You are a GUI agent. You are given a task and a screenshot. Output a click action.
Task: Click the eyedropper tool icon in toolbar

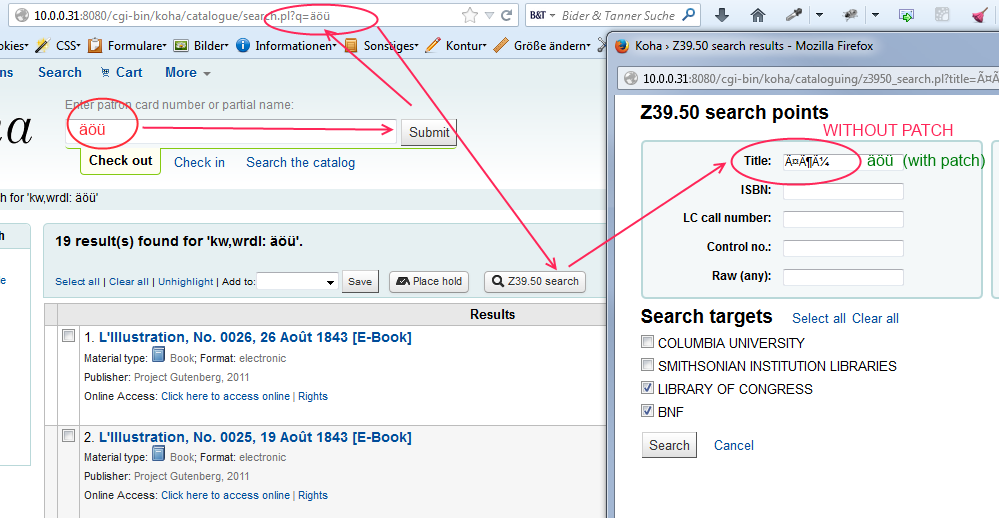793,16
